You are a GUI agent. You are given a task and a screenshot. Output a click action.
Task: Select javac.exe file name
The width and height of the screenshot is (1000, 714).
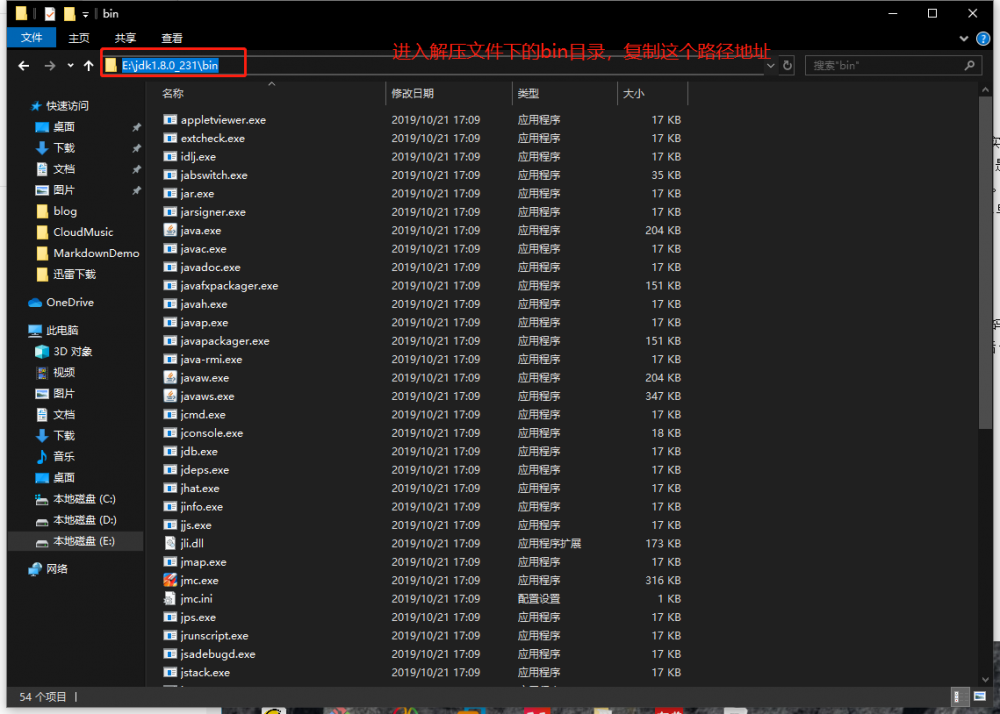tap(203, 249)
